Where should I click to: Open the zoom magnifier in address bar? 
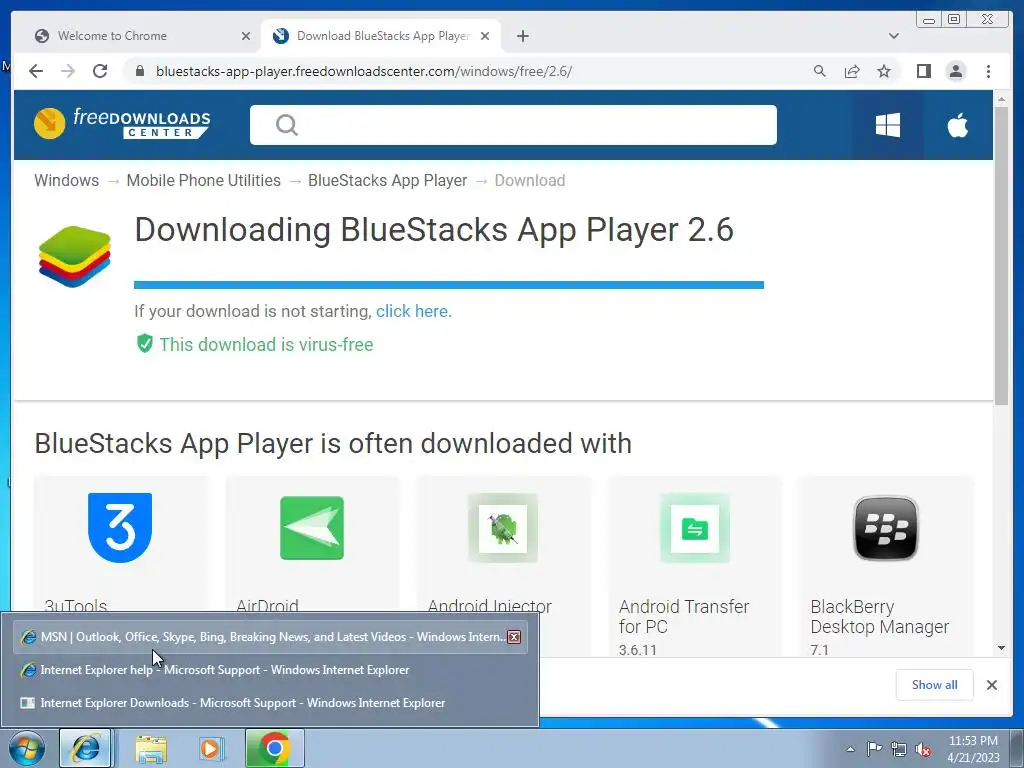click(x=820, y=71)
